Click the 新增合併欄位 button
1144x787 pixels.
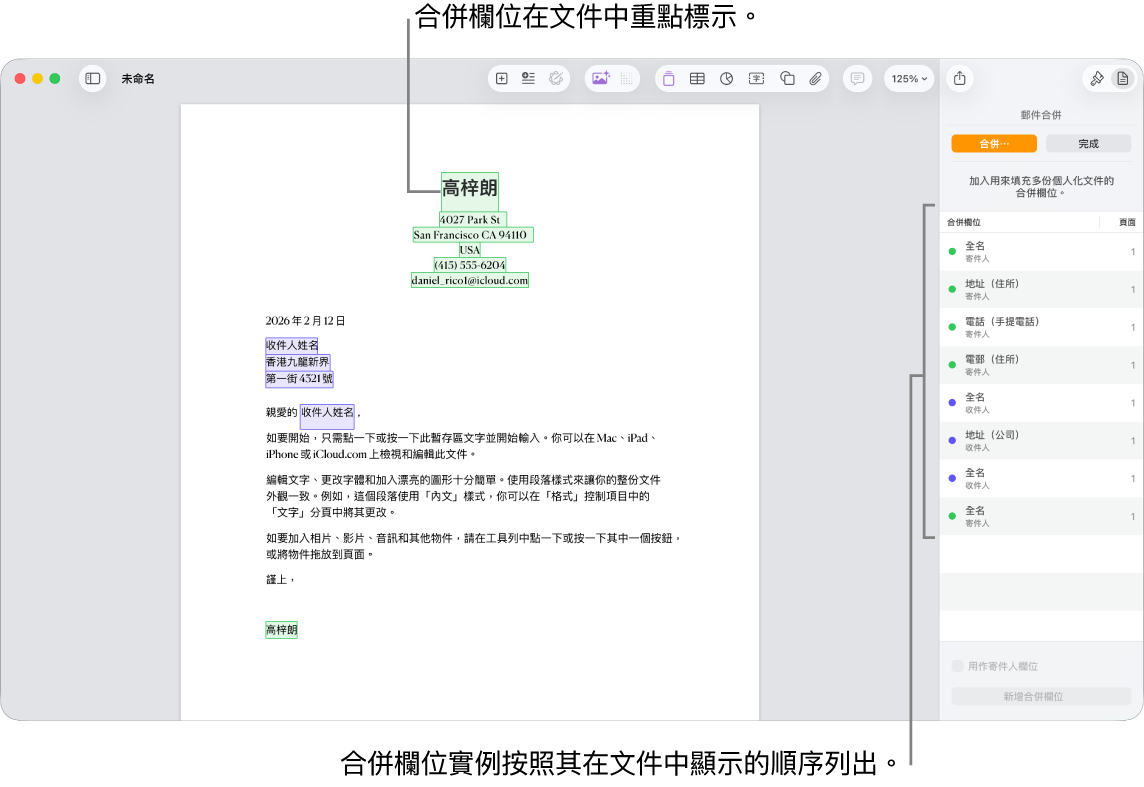[1041, 697]
